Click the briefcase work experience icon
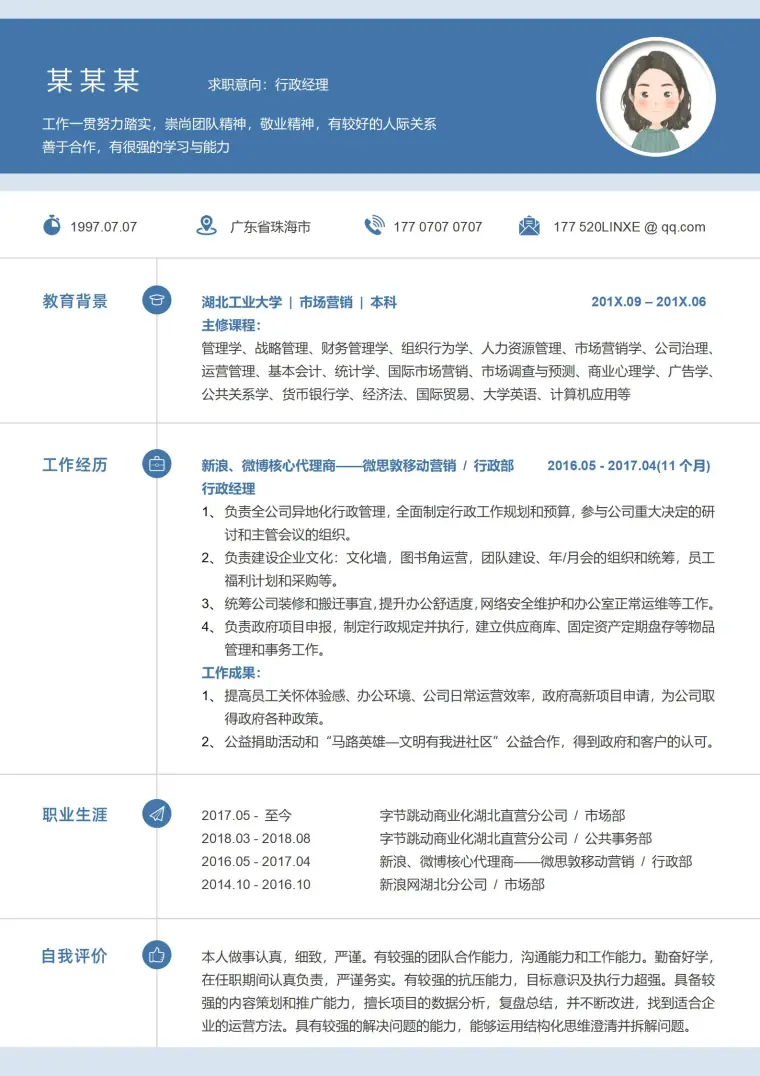760x1076 pixels. click(x=156, y=464)
